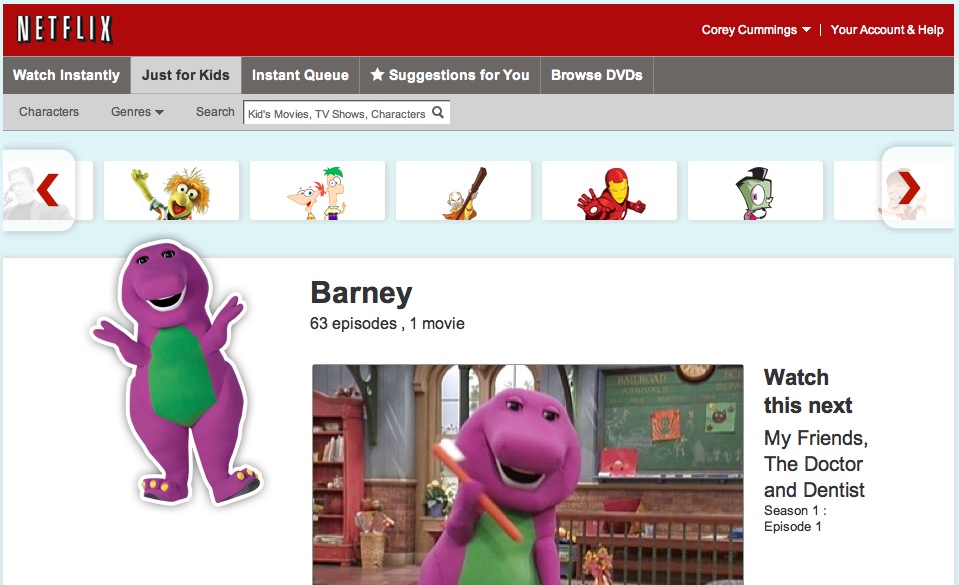The image size is (959, 585).
Task: Choose the Avatar Aang character tile
Action: 464,190
